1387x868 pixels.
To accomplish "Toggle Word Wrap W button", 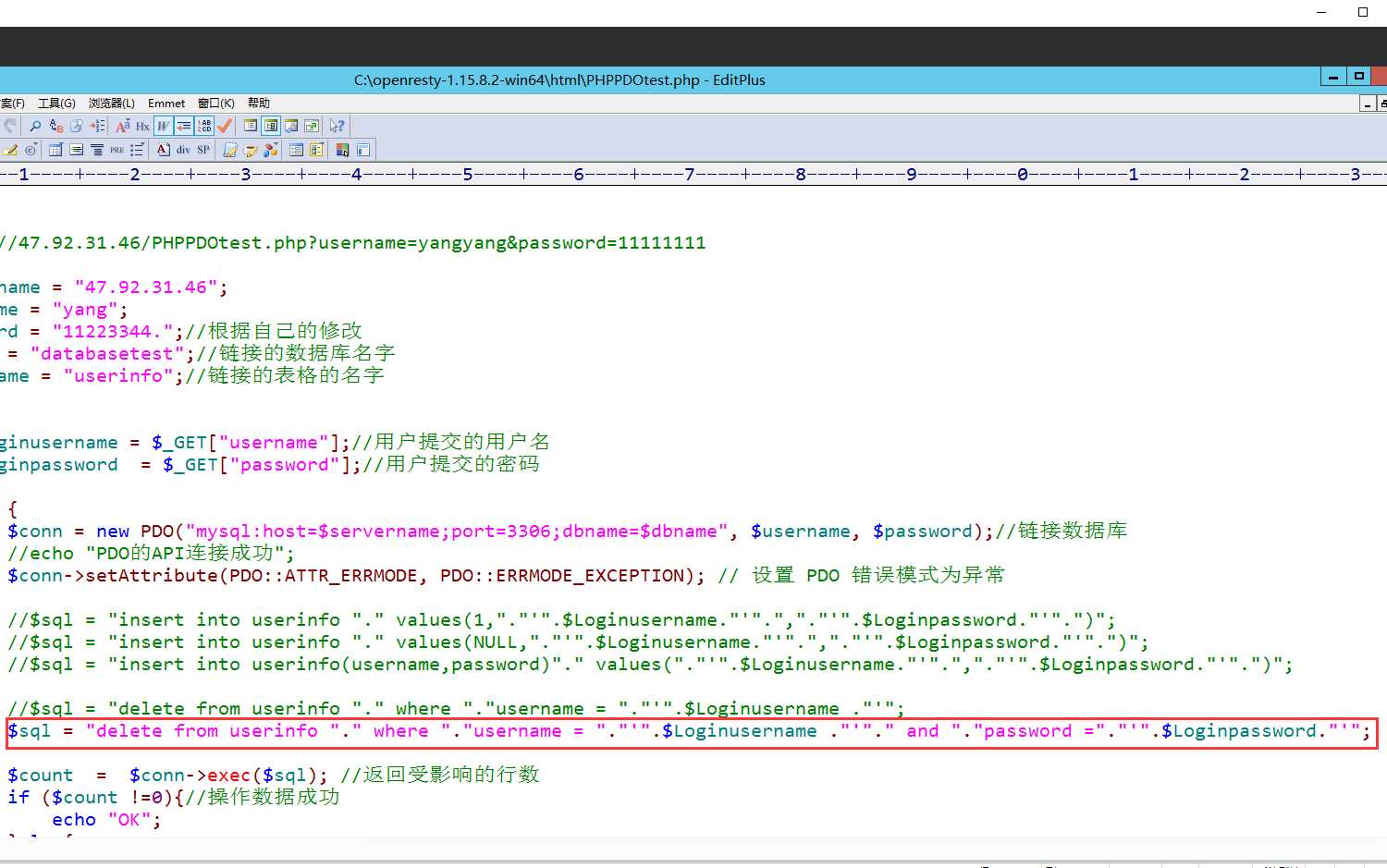I will coord(164,126).
